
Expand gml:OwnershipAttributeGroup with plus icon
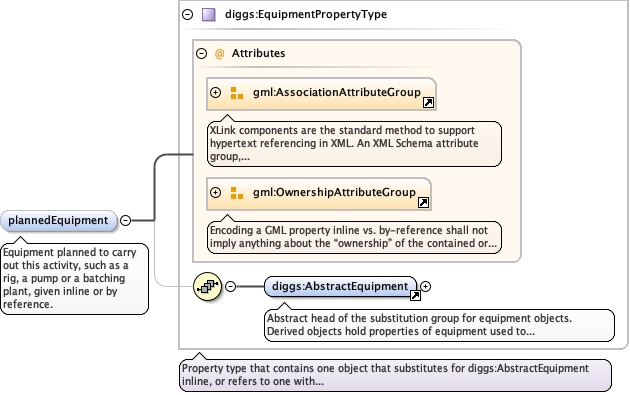(x=215, y=192)
